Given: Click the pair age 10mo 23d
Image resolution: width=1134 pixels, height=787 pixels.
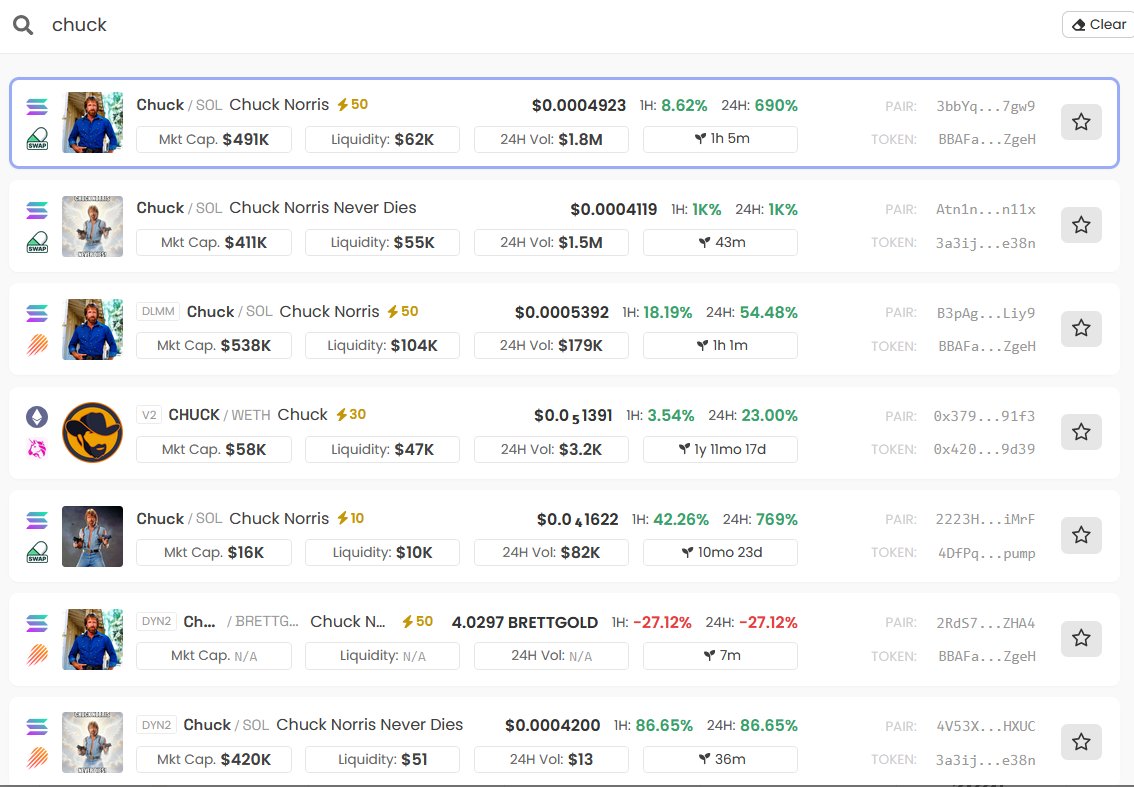Looking at the screenshot, I should click(720, 553).
